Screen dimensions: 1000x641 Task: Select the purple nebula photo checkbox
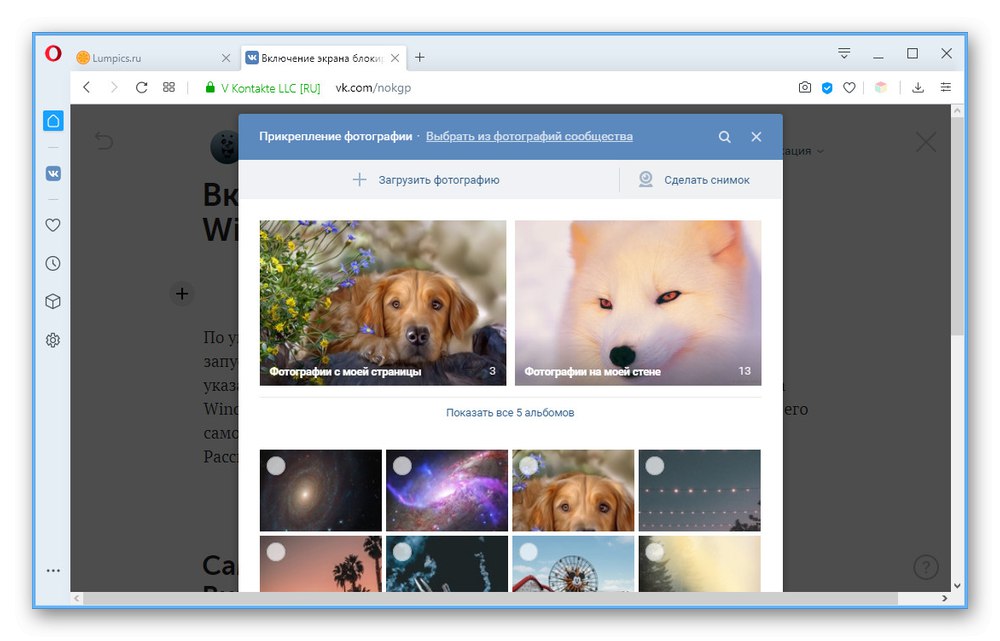(402, 466)
